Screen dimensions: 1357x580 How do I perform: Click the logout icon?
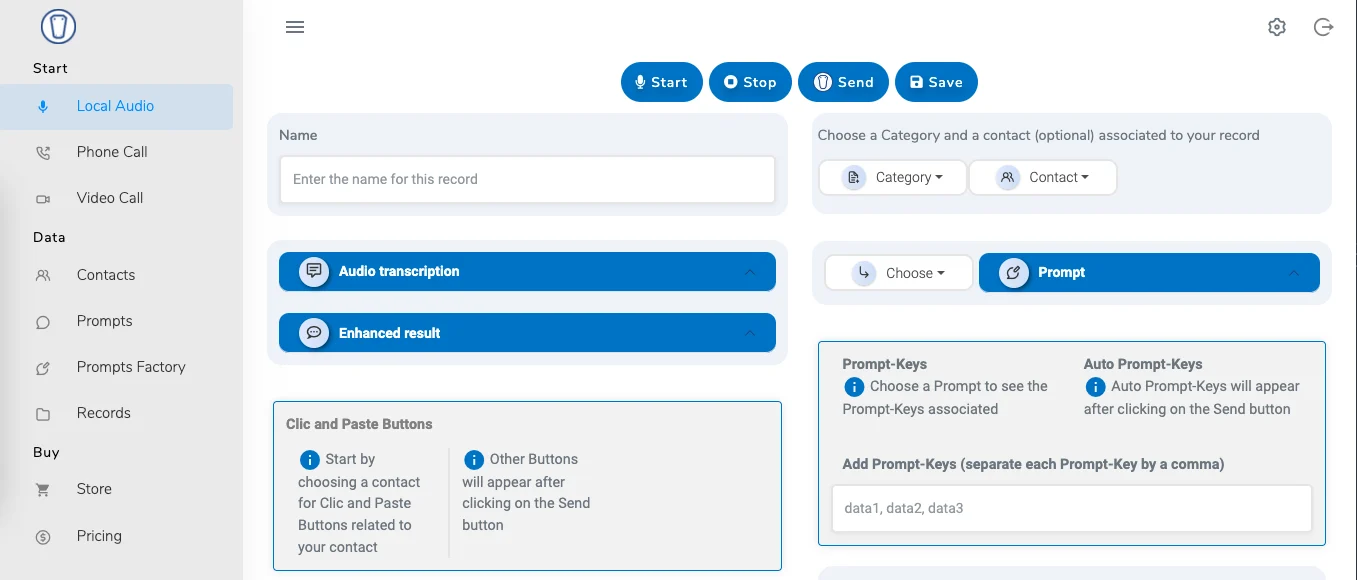[x=1323, y=27]
